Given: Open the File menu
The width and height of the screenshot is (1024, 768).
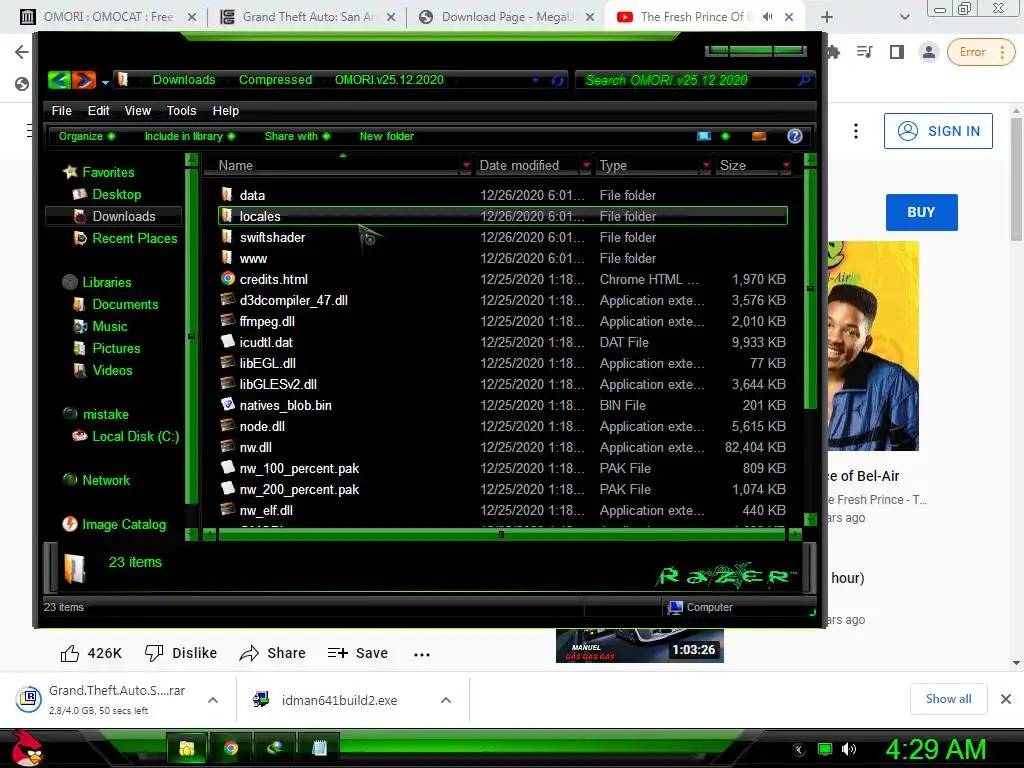Looking at the screenshot, I should [61, 111].
